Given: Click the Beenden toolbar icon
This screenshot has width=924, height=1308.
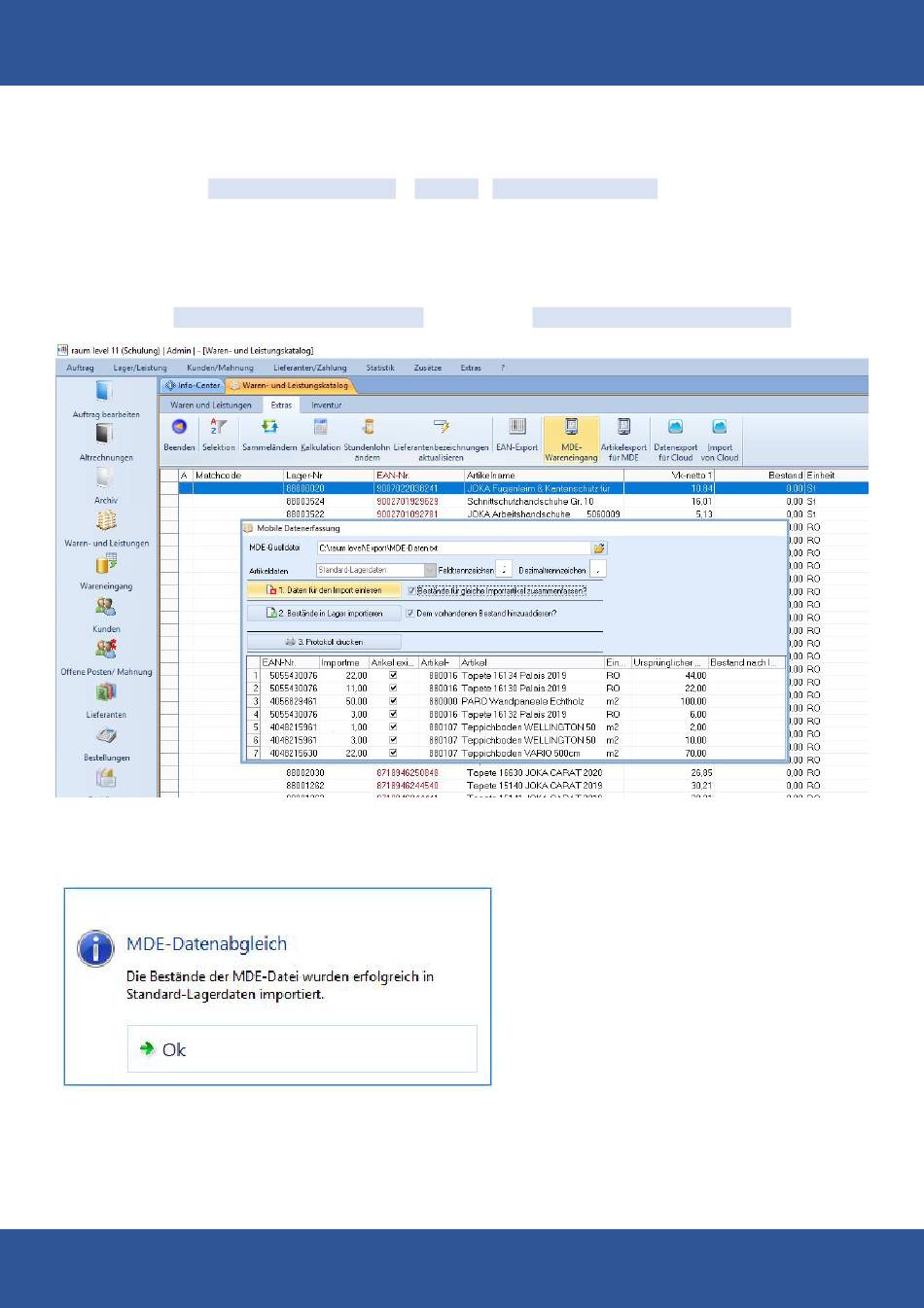Looking at the screenshot, I should (x=179, y=434).
